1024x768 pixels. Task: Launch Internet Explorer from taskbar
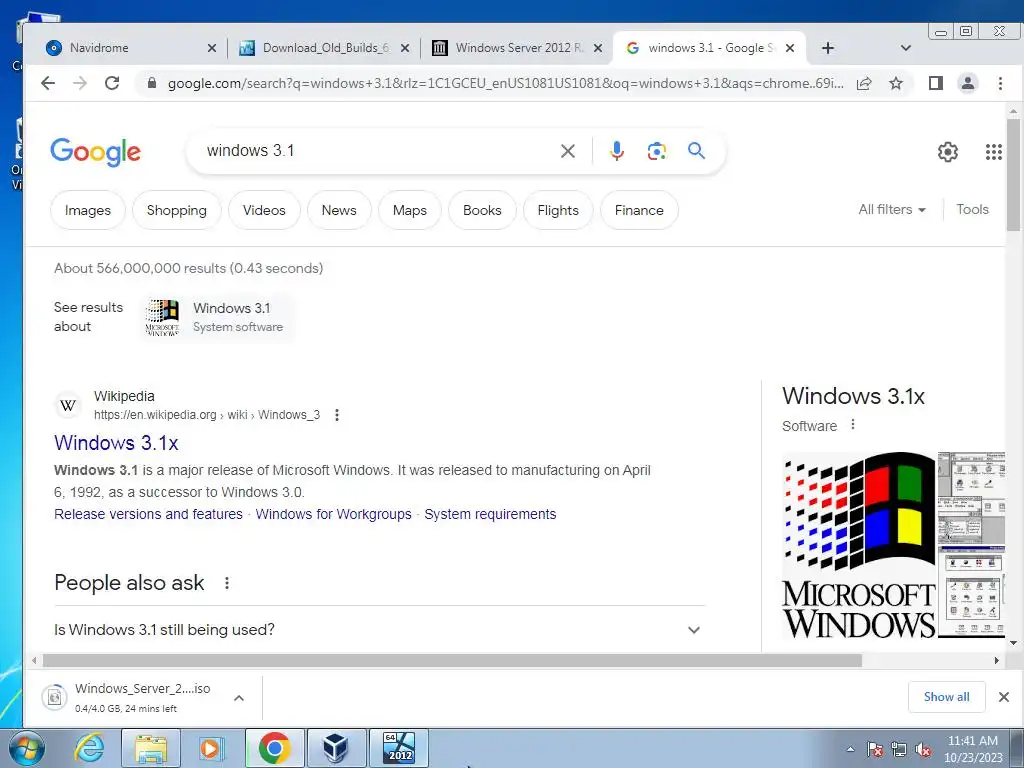(x=89, y=748)
